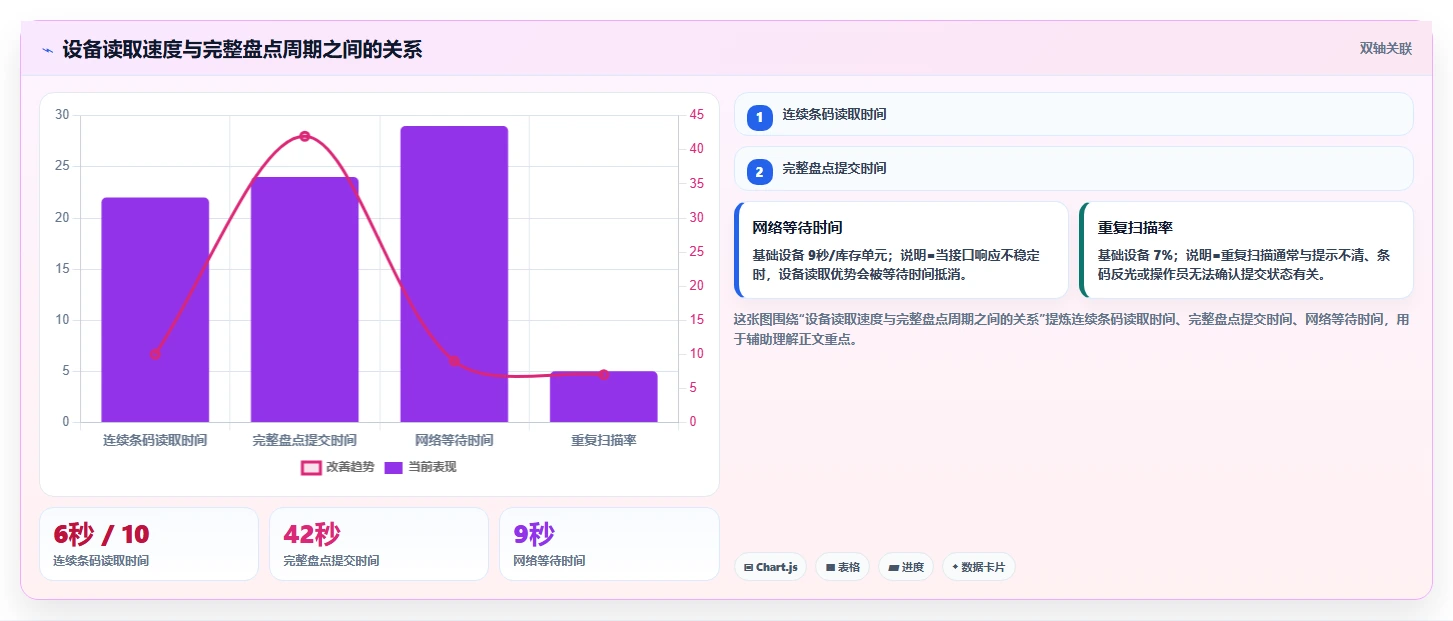Screen dimensions: 1453x621
Task: Click the trend line point above 重复扫描率
Action: pos(604,374)
